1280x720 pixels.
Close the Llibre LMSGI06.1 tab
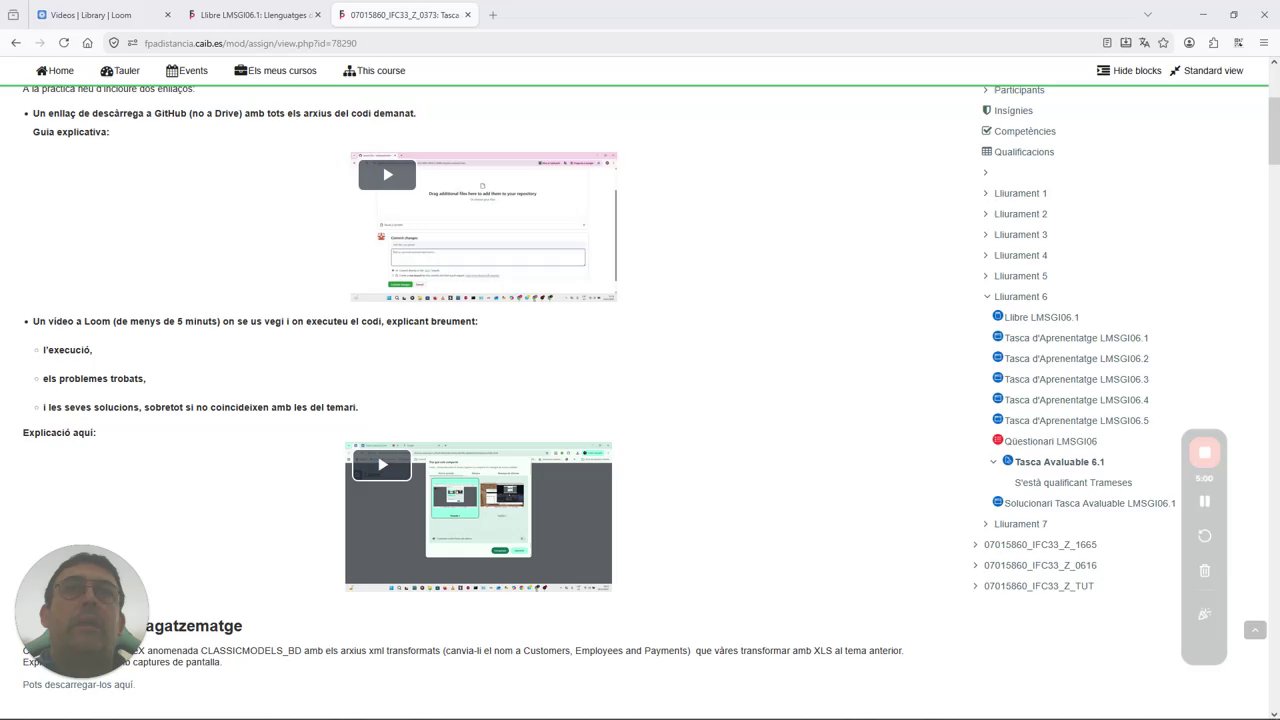[318, 15]
